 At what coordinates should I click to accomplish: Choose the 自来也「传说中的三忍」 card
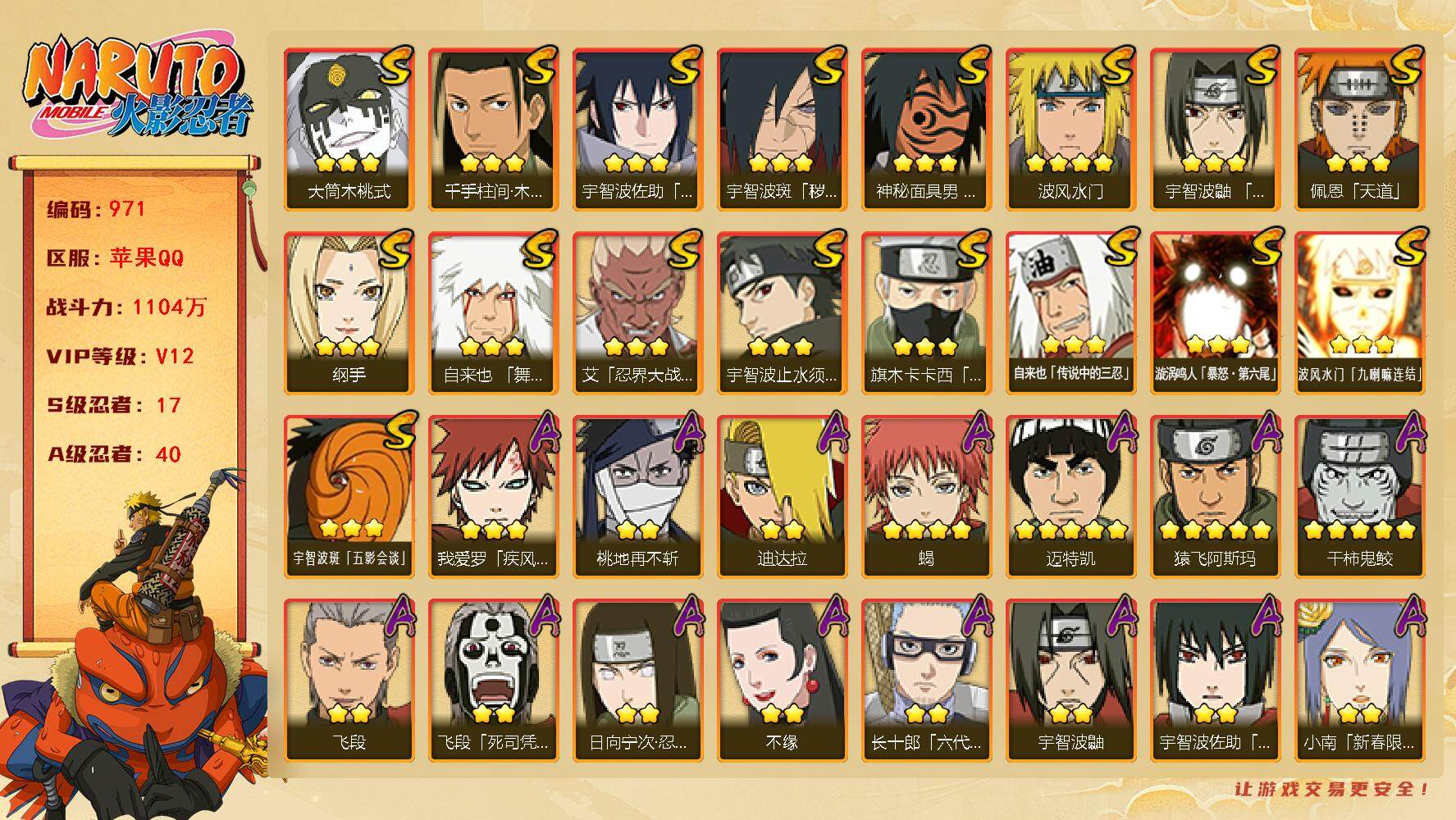(x=1071, y=312)
